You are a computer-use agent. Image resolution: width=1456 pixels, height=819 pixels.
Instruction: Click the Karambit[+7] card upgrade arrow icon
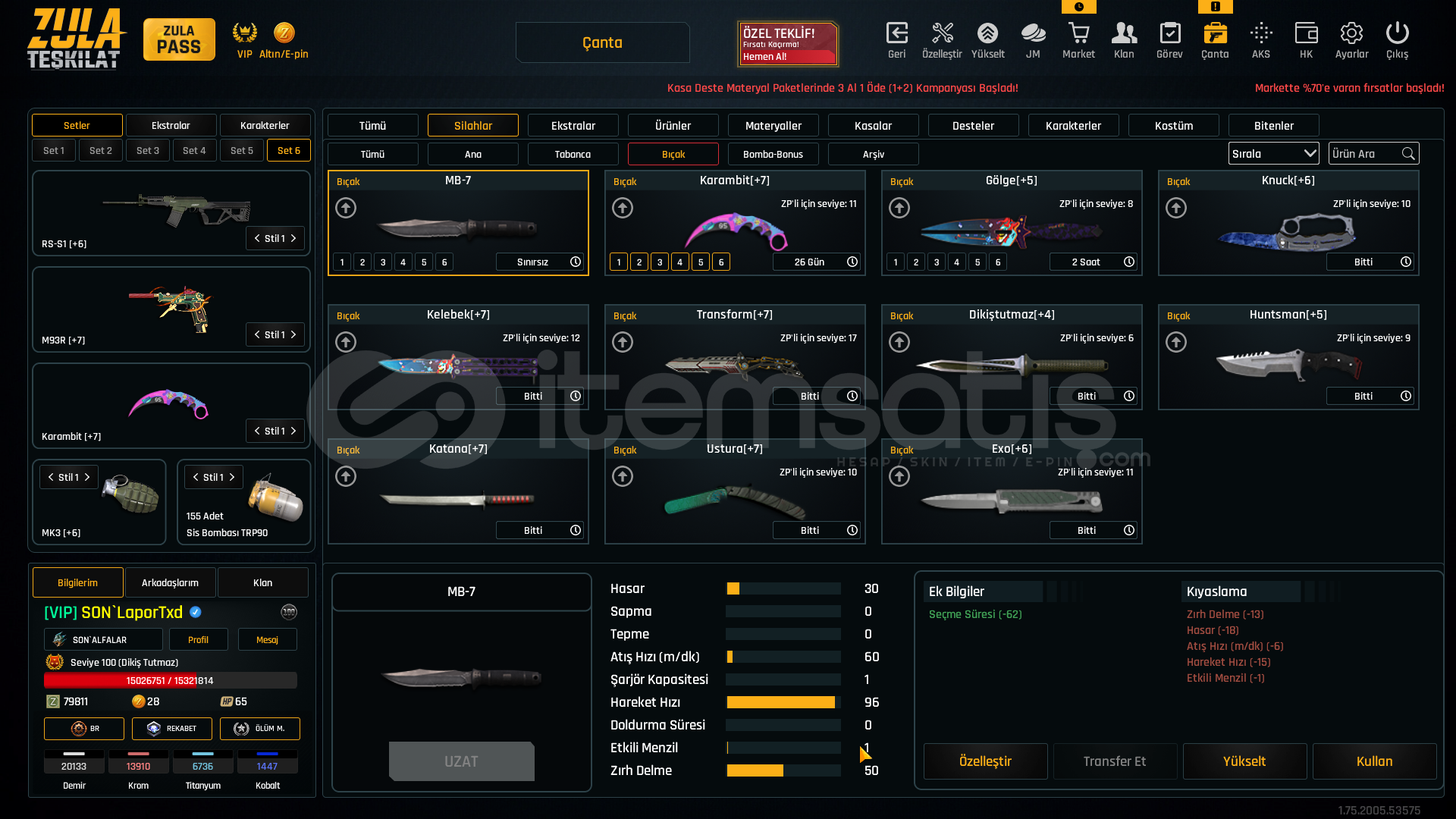pos(623,208)
